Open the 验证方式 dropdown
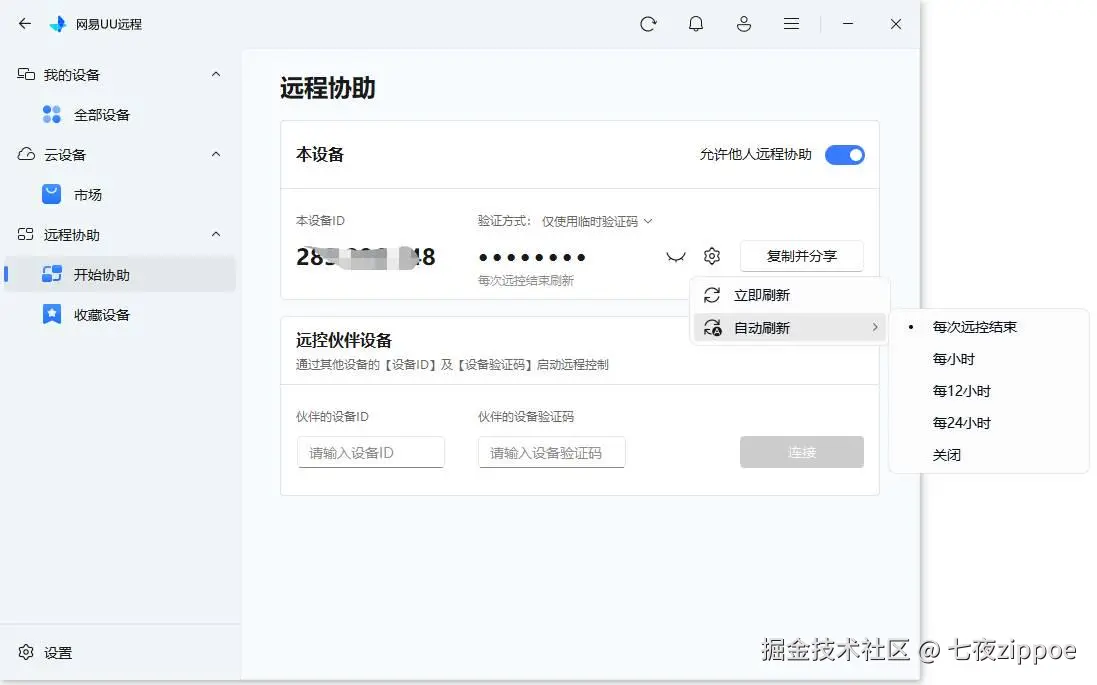This screenshot has height=685, width=1097. click(597, 221)
